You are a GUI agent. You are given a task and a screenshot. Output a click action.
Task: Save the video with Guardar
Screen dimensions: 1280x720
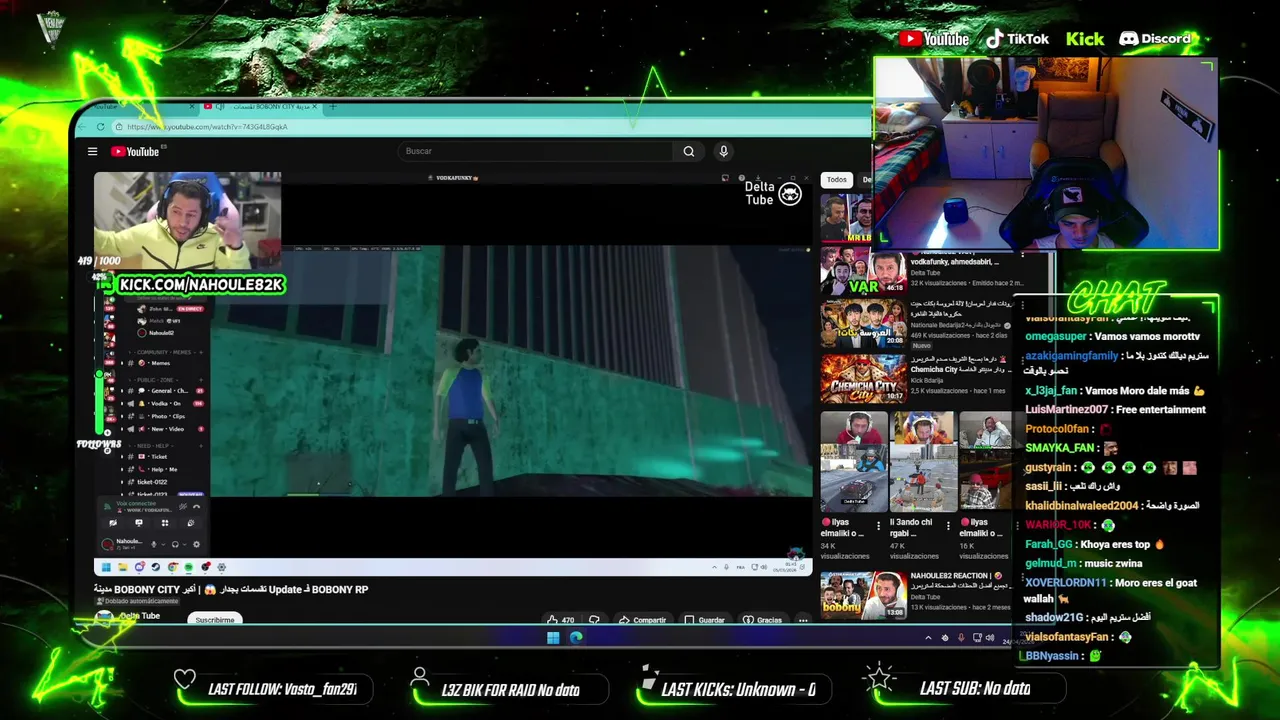point(704,620)
